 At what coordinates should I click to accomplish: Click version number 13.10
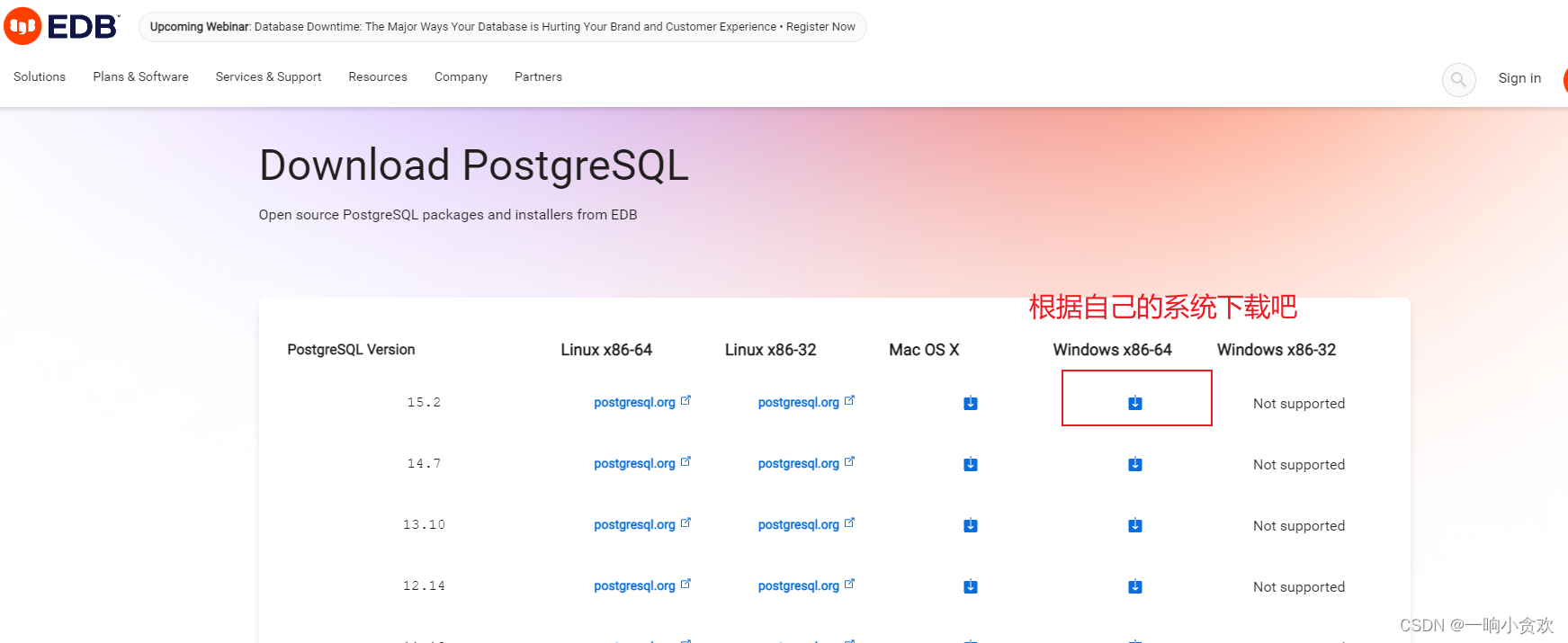click(424, 525)
